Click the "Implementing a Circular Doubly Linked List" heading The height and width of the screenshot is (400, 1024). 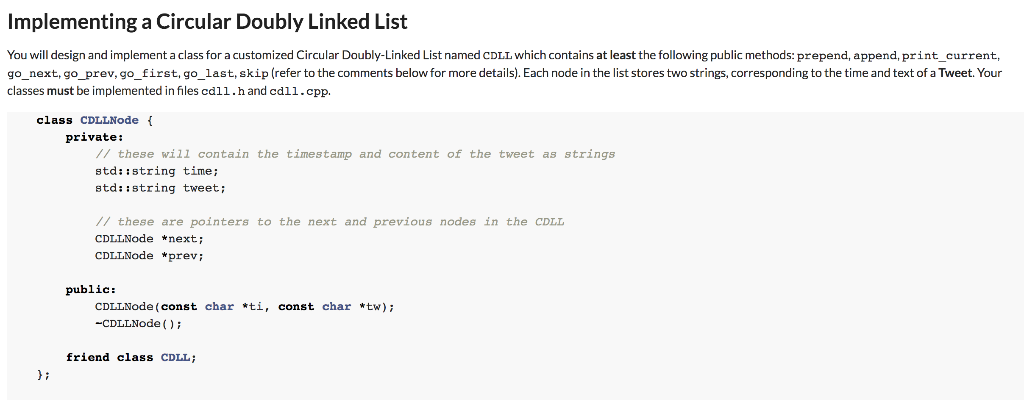click(x=208, y=21)
